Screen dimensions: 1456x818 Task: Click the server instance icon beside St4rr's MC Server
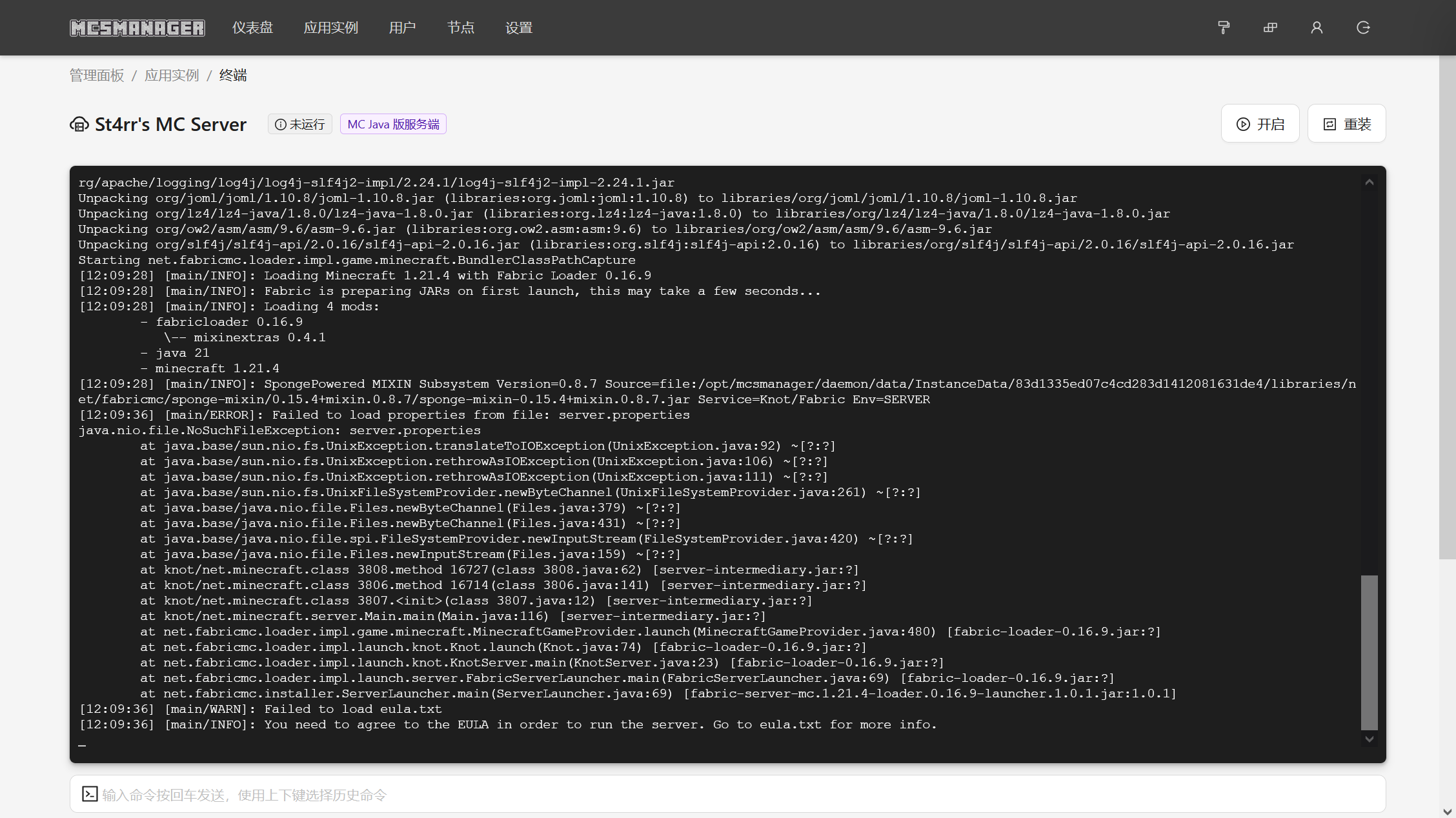pyautogui.click(x=79, y=124)
